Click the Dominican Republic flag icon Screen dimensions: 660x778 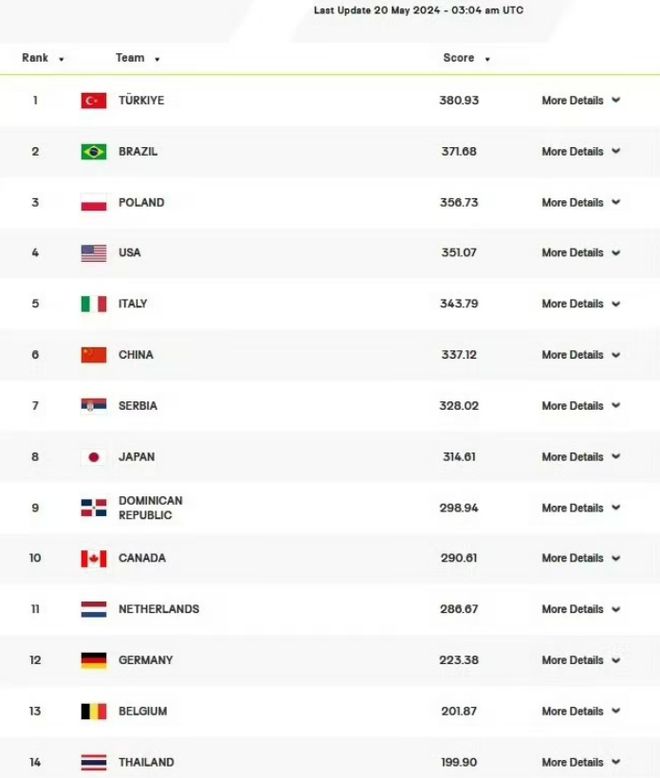tap(94, 508)
